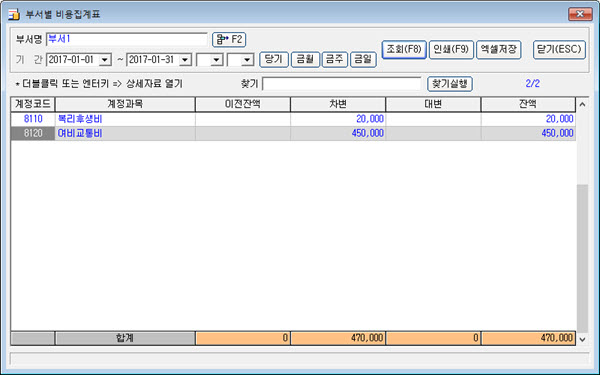Select account code 8120 cell
The height and width of the screenshot is (375, 600).
click(x=33, y=133)
